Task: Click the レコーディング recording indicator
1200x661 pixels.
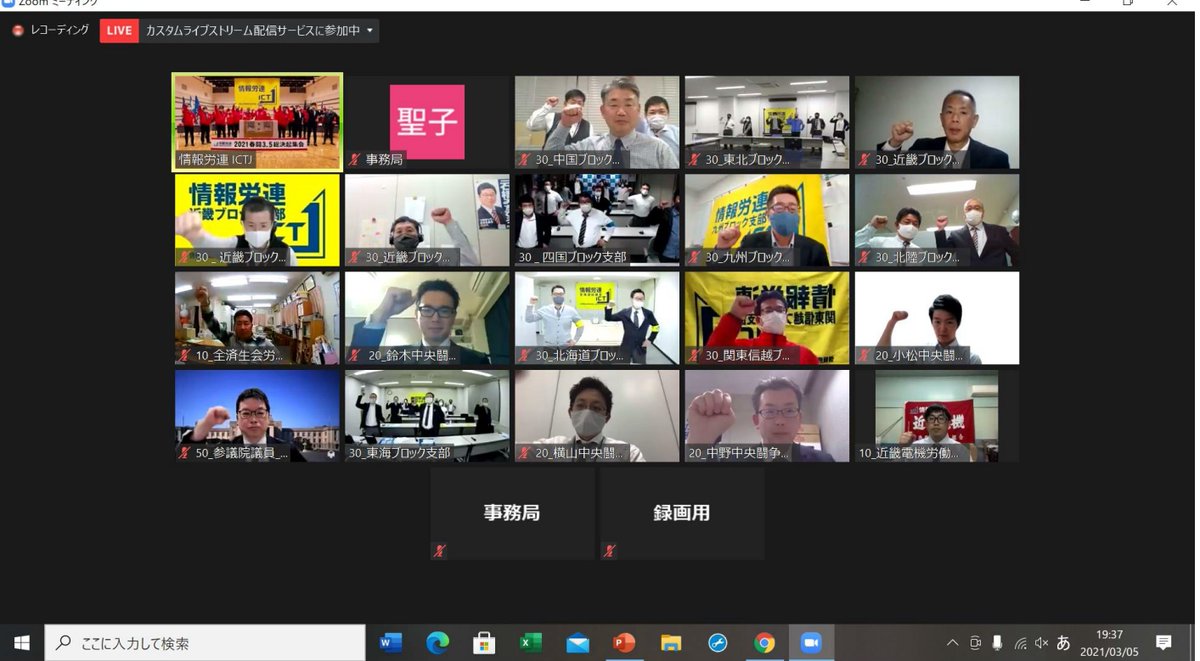Action: pos(49,31)
